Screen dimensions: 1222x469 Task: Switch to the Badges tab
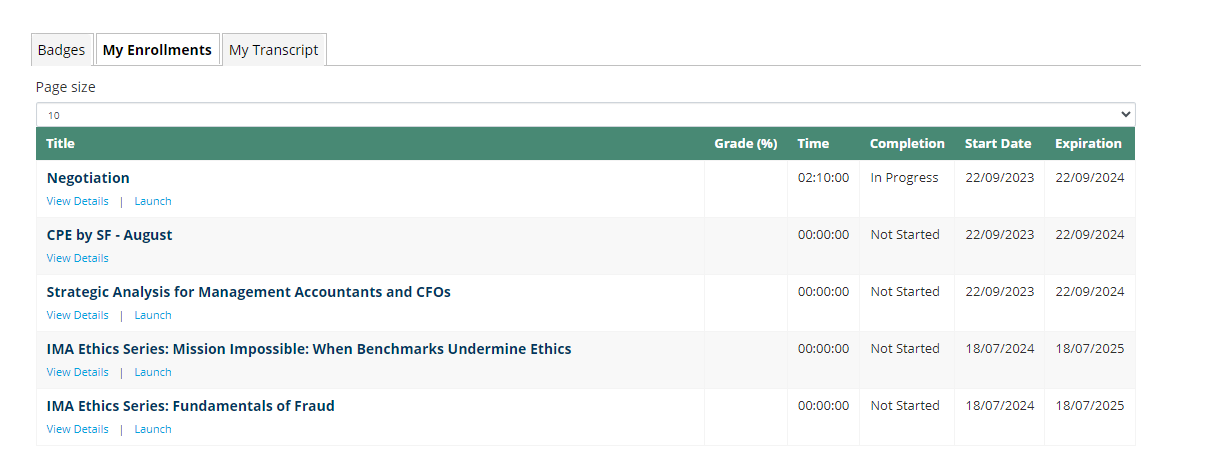pyautogui.click(x=62, y=50)
